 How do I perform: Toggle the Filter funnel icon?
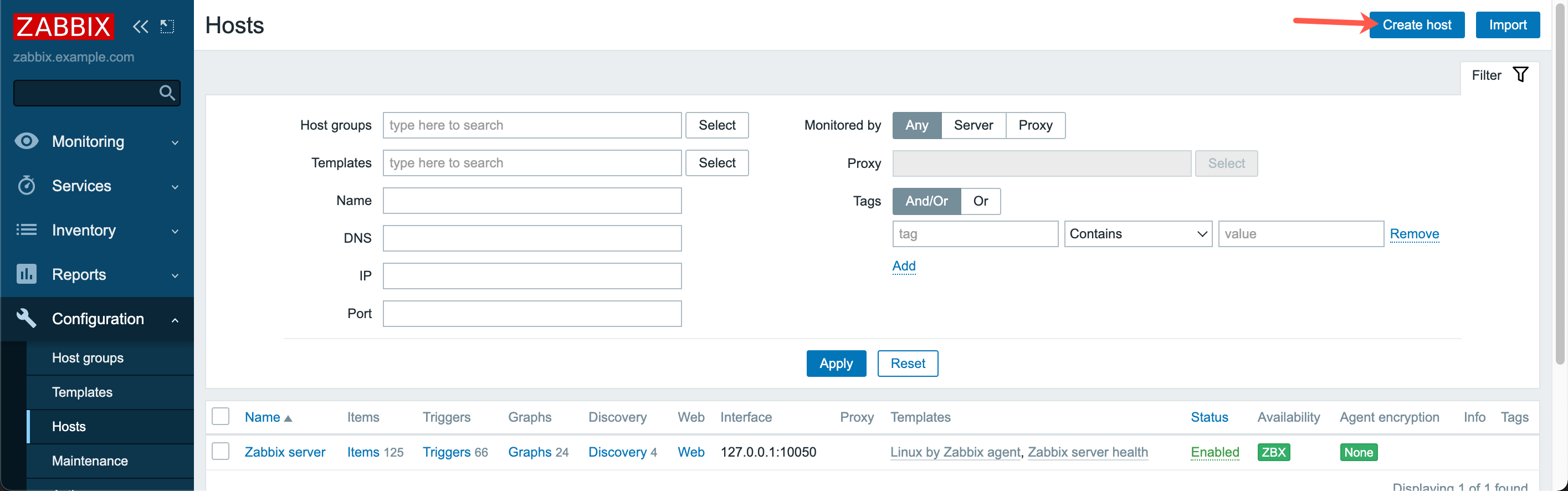coord(1520,75)
